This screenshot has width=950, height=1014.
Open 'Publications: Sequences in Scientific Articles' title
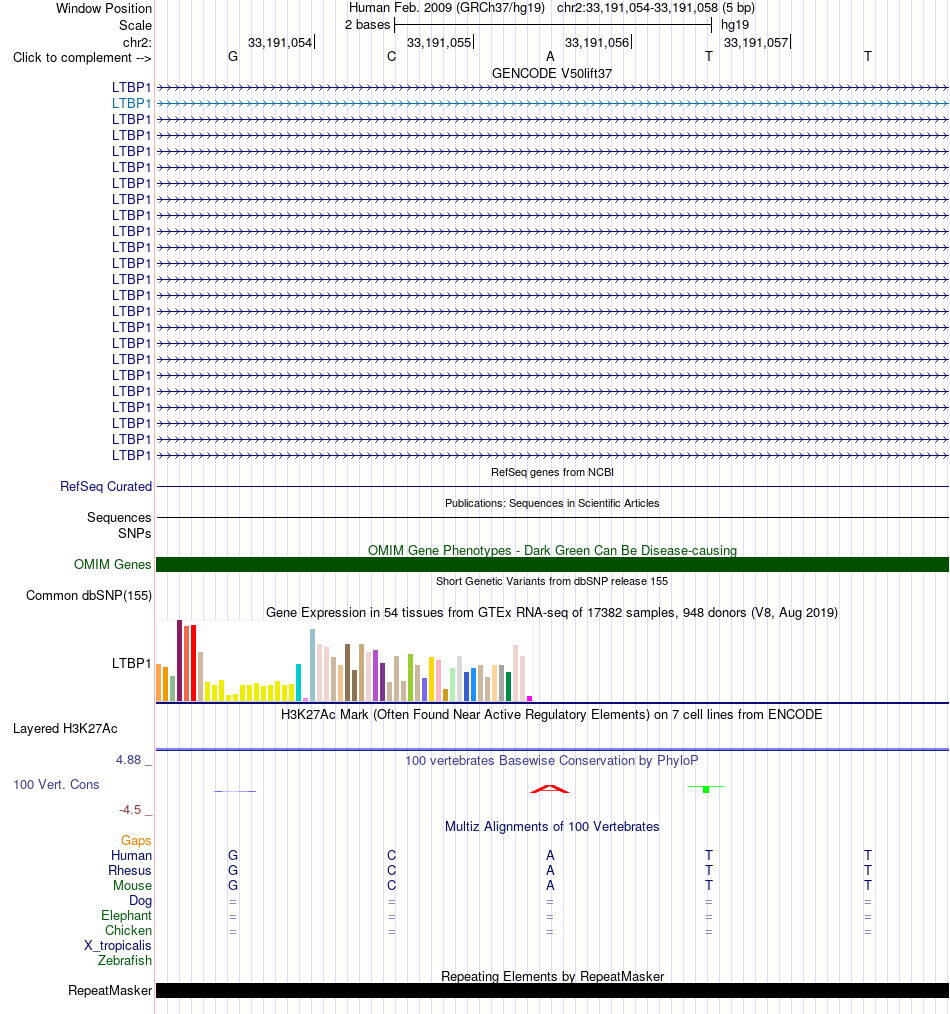click(x=552, y=503)
